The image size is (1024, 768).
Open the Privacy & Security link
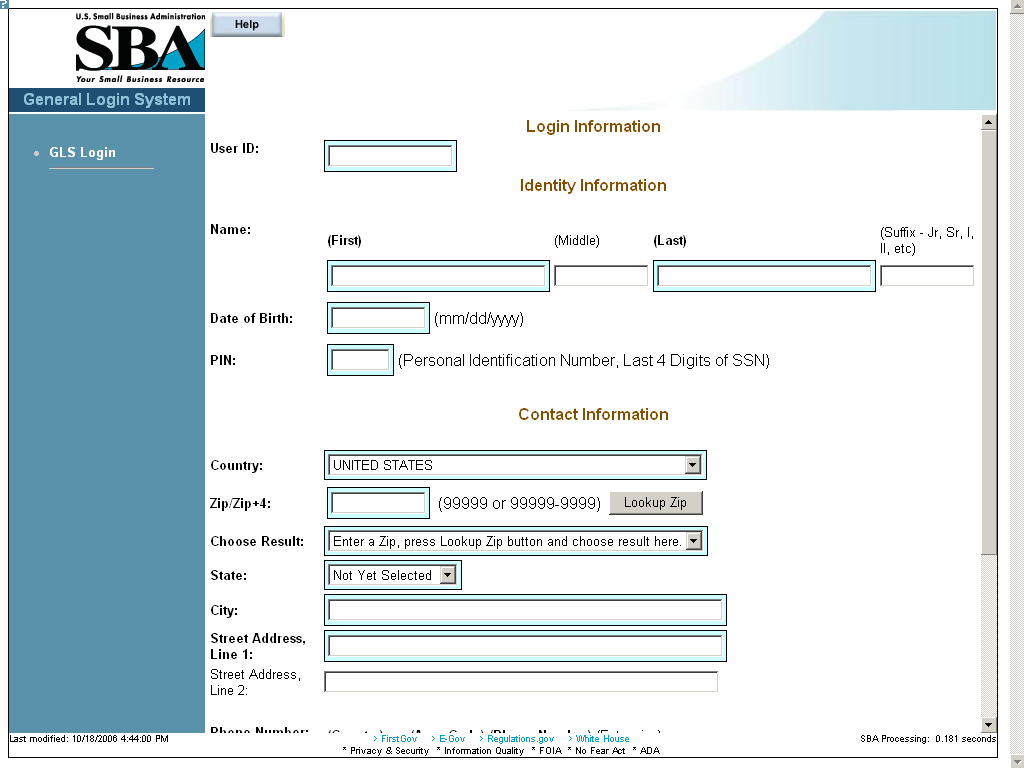coord(389,750)
